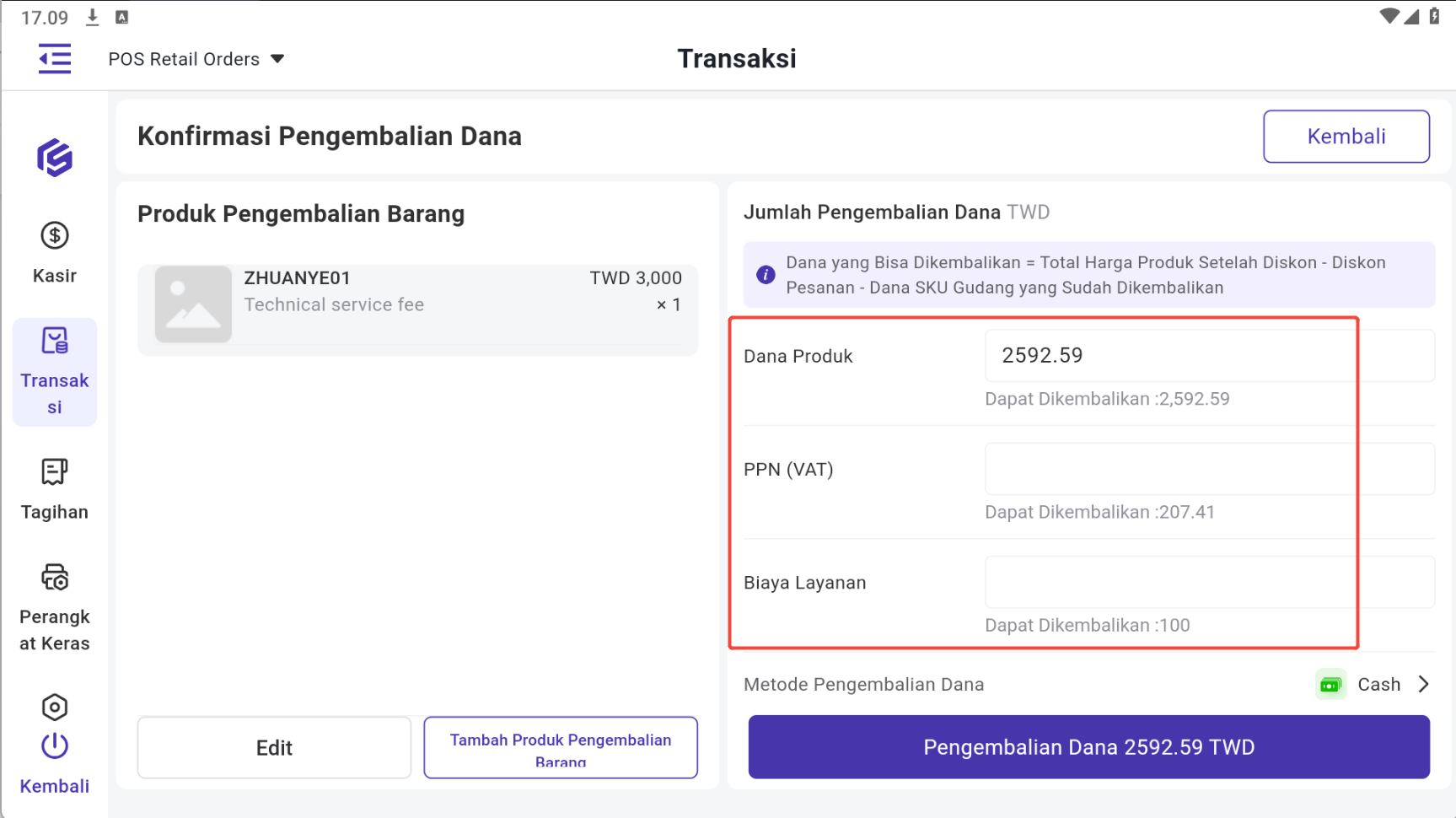Open Tagihan receipt icon

pyautogui.click(x=55, y=472)
